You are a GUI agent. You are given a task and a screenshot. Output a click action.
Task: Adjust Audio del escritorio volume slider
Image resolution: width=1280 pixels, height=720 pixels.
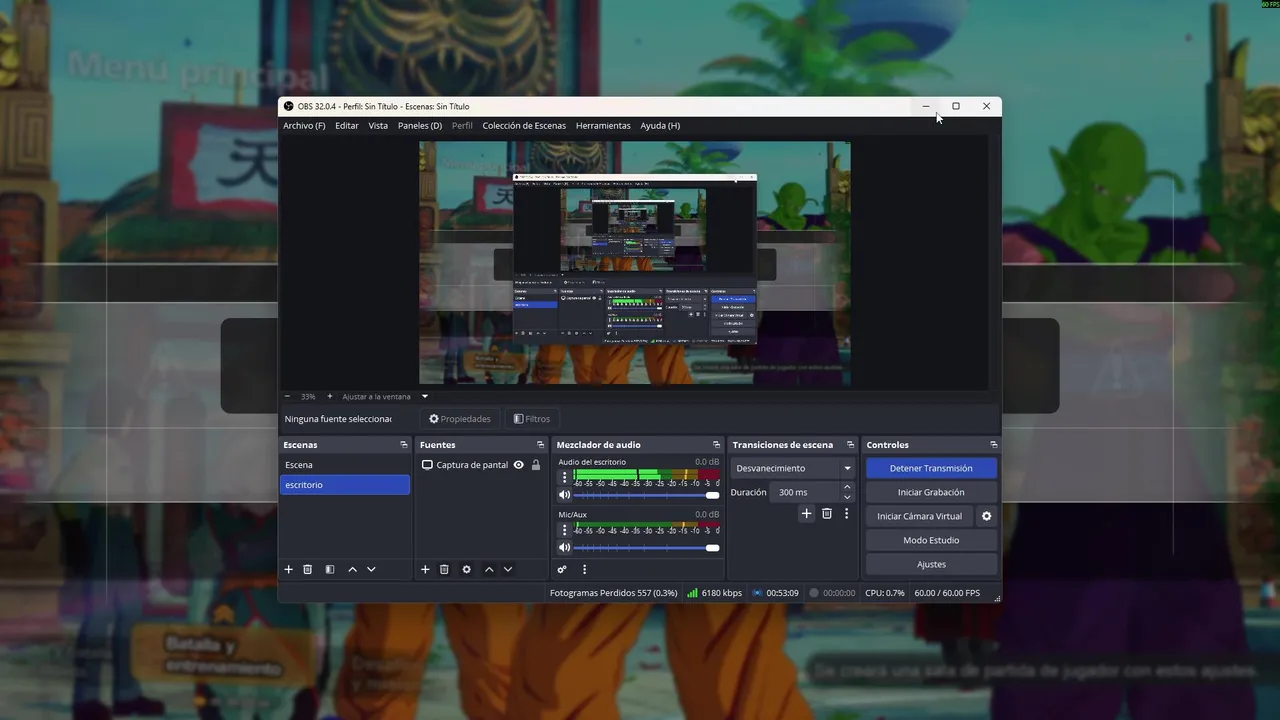pyautogui.click(x=646, y=495)
